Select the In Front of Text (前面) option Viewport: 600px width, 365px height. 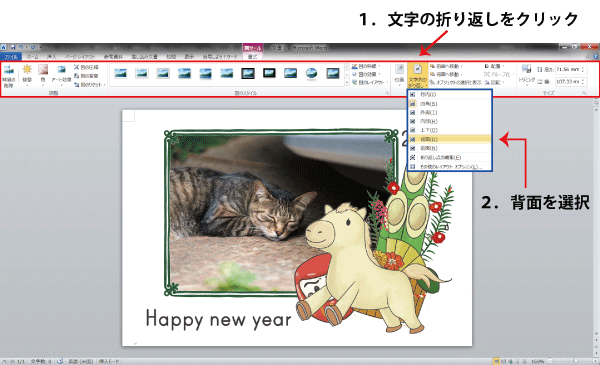[x=449, y=148]
